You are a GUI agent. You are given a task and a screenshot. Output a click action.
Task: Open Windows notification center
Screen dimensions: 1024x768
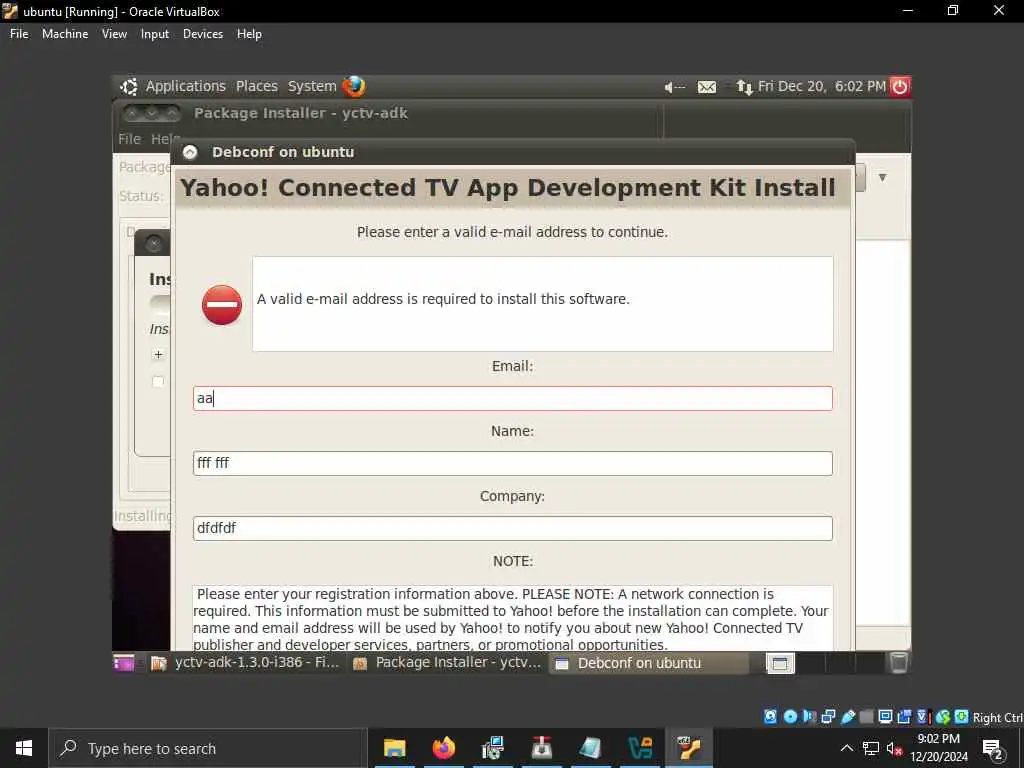pos(993,749)
